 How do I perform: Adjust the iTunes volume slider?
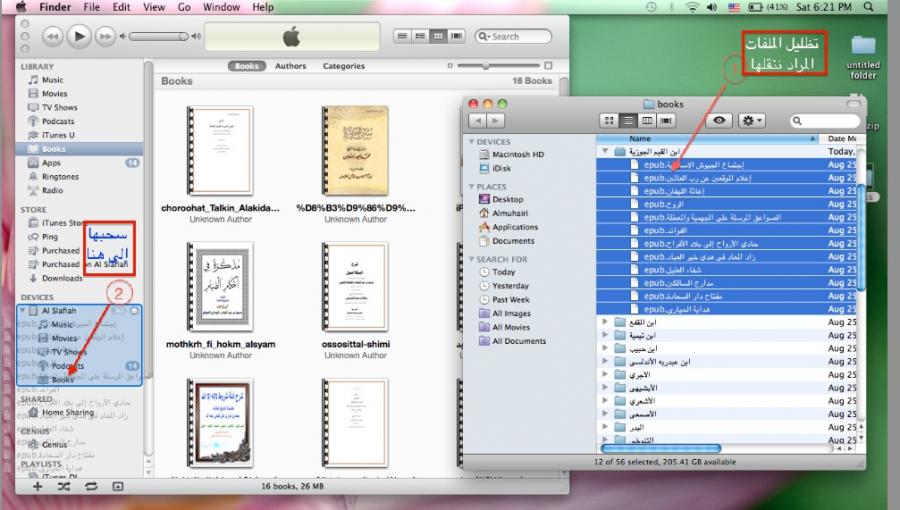pyautogui.click(x=160, y=36)
